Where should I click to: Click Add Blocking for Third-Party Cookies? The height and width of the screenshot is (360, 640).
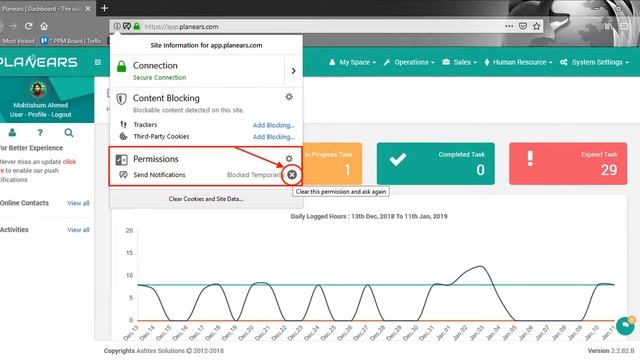(273, 137)
